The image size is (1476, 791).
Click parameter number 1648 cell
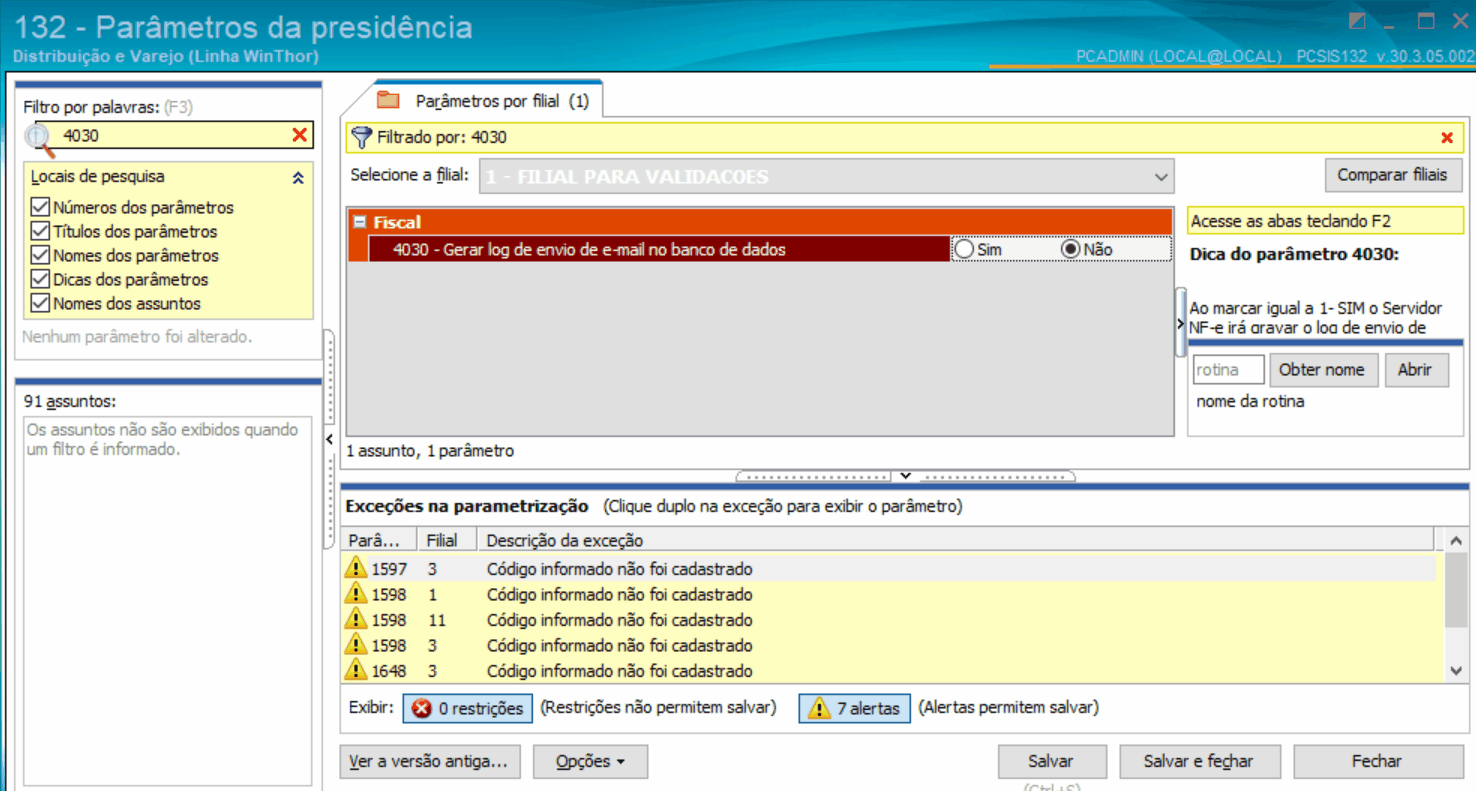389,671
